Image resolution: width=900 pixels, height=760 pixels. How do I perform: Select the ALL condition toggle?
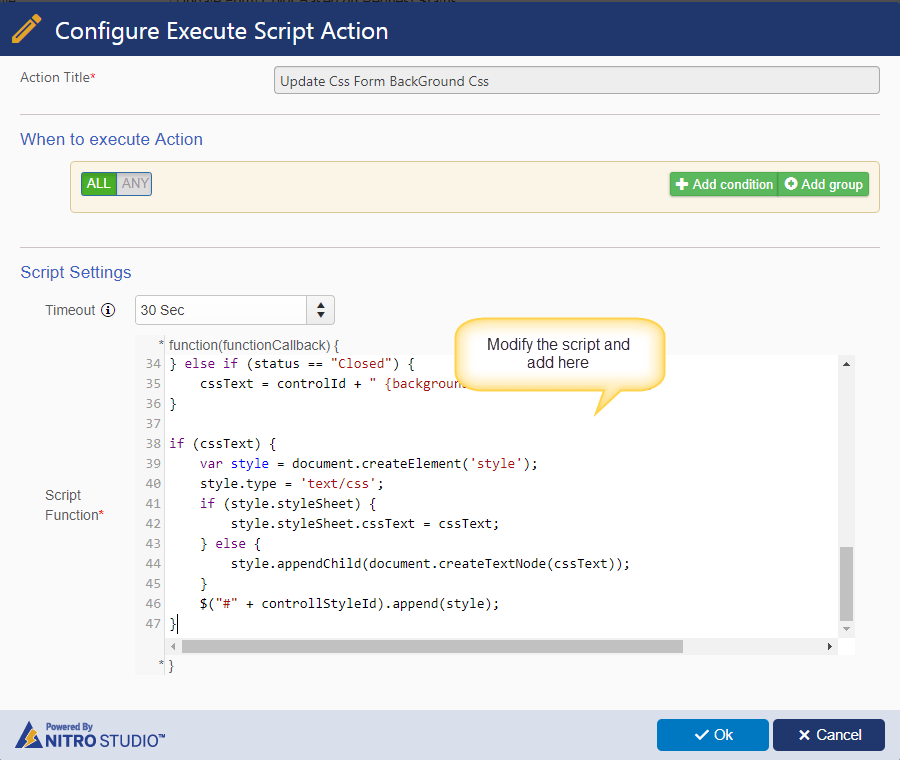point(99,184)
